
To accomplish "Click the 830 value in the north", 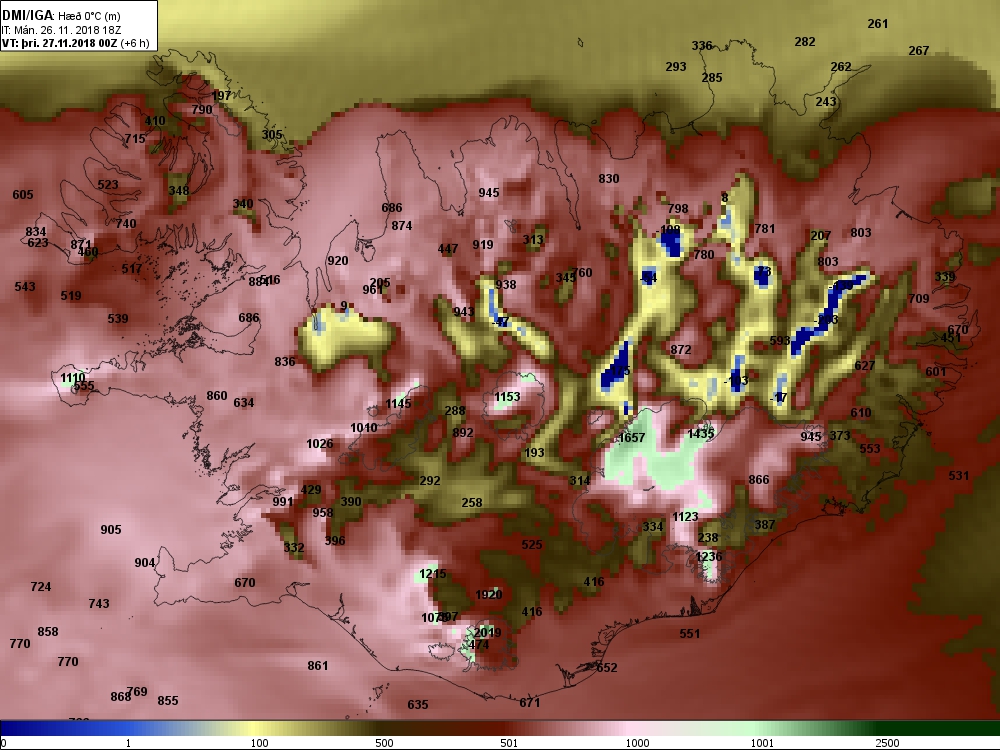I will pos(608,179).
